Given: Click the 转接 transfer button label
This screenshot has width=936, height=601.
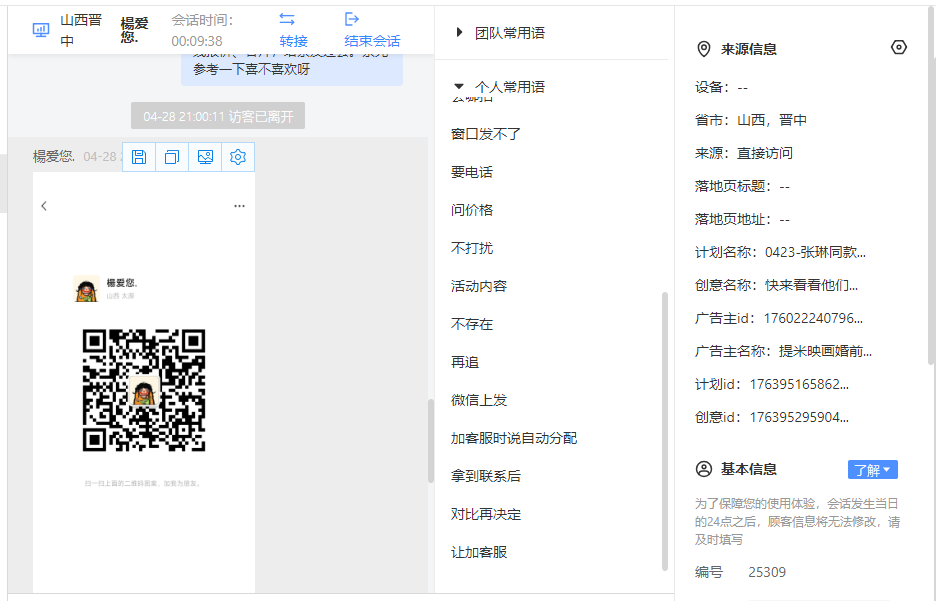Looking at the screenshot, I should tap(293, 41).
